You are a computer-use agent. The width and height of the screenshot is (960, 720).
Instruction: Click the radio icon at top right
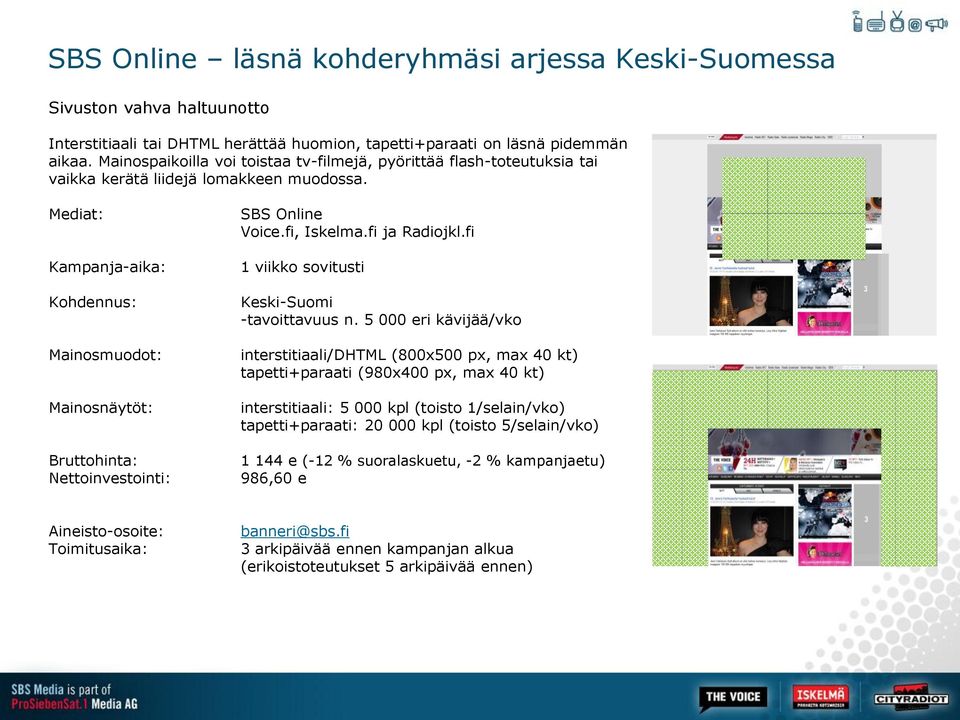(x=876, y=22)
